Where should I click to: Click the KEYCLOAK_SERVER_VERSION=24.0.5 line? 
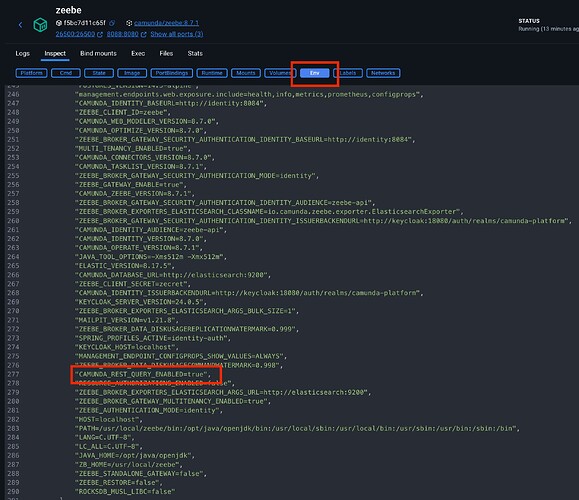point(141,302)
